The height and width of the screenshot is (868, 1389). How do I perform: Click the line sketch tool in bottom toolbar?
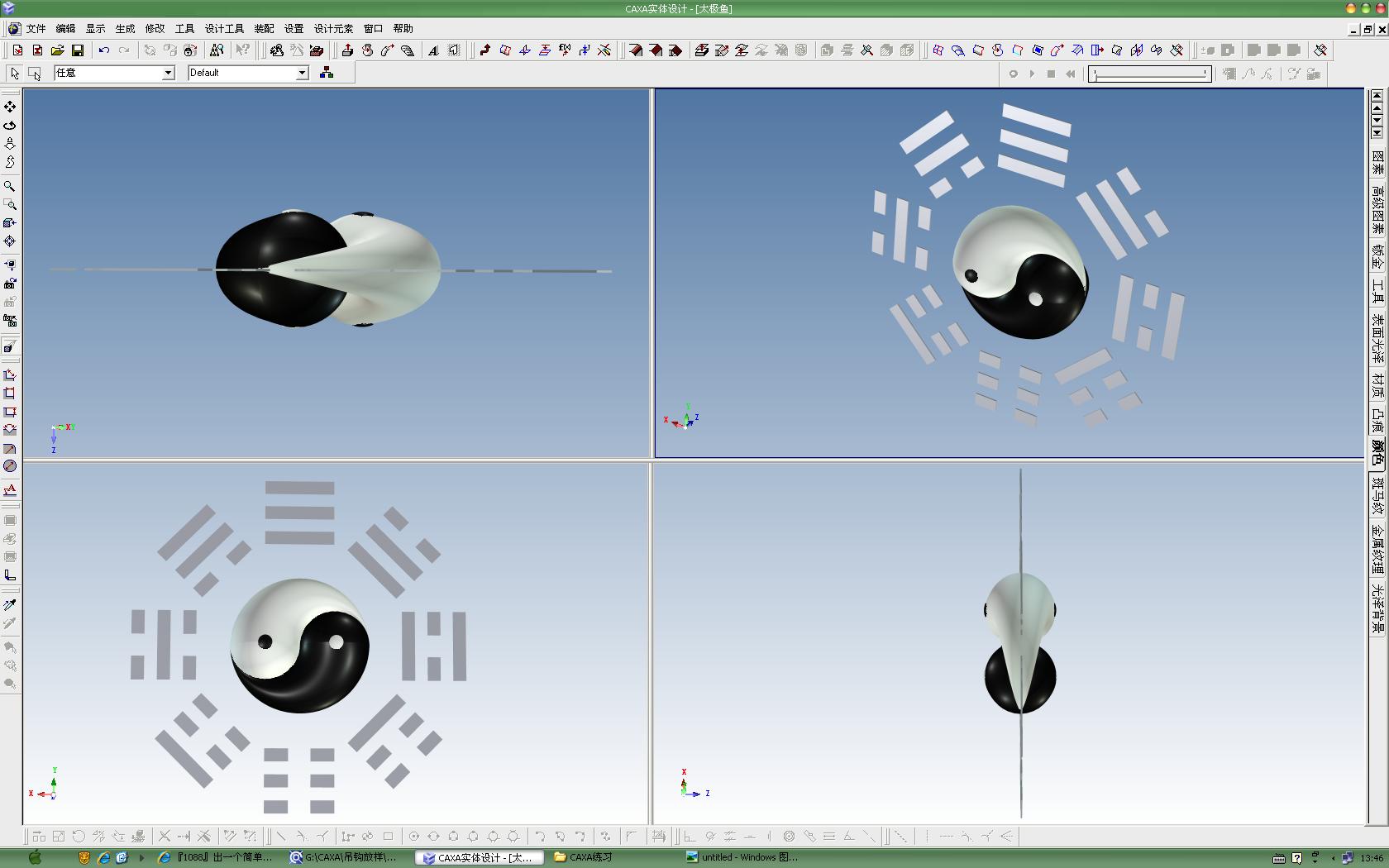coord(281,837)
